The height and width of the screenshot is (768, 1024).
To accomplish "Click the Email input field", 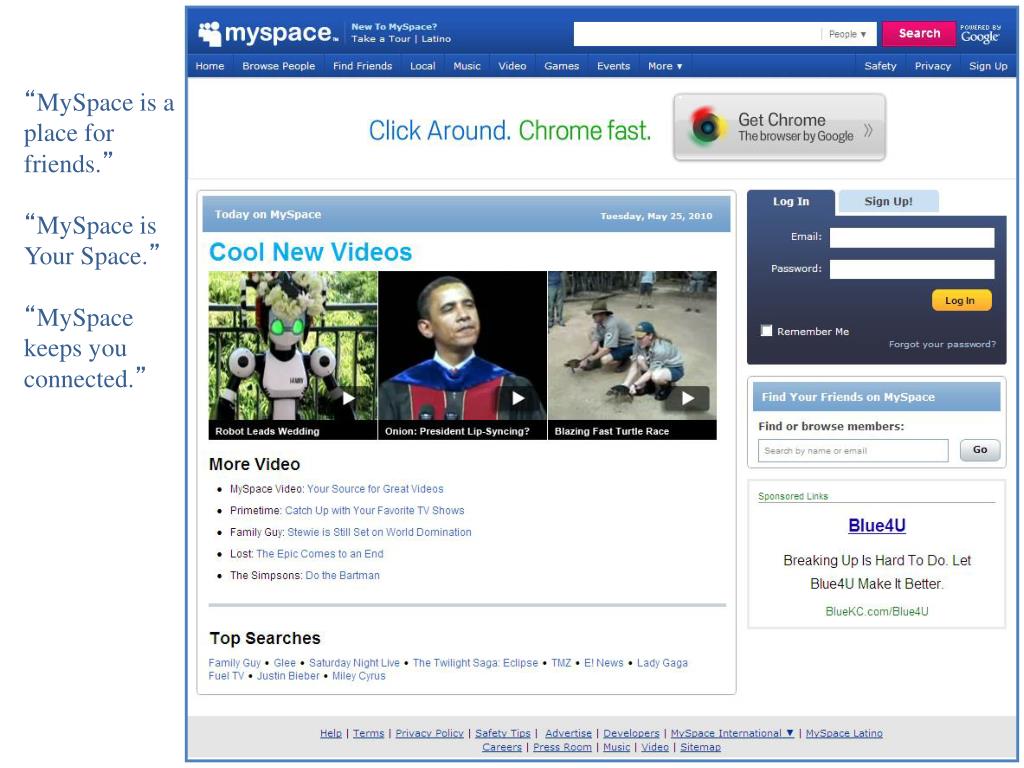I will tap(912, 237).
